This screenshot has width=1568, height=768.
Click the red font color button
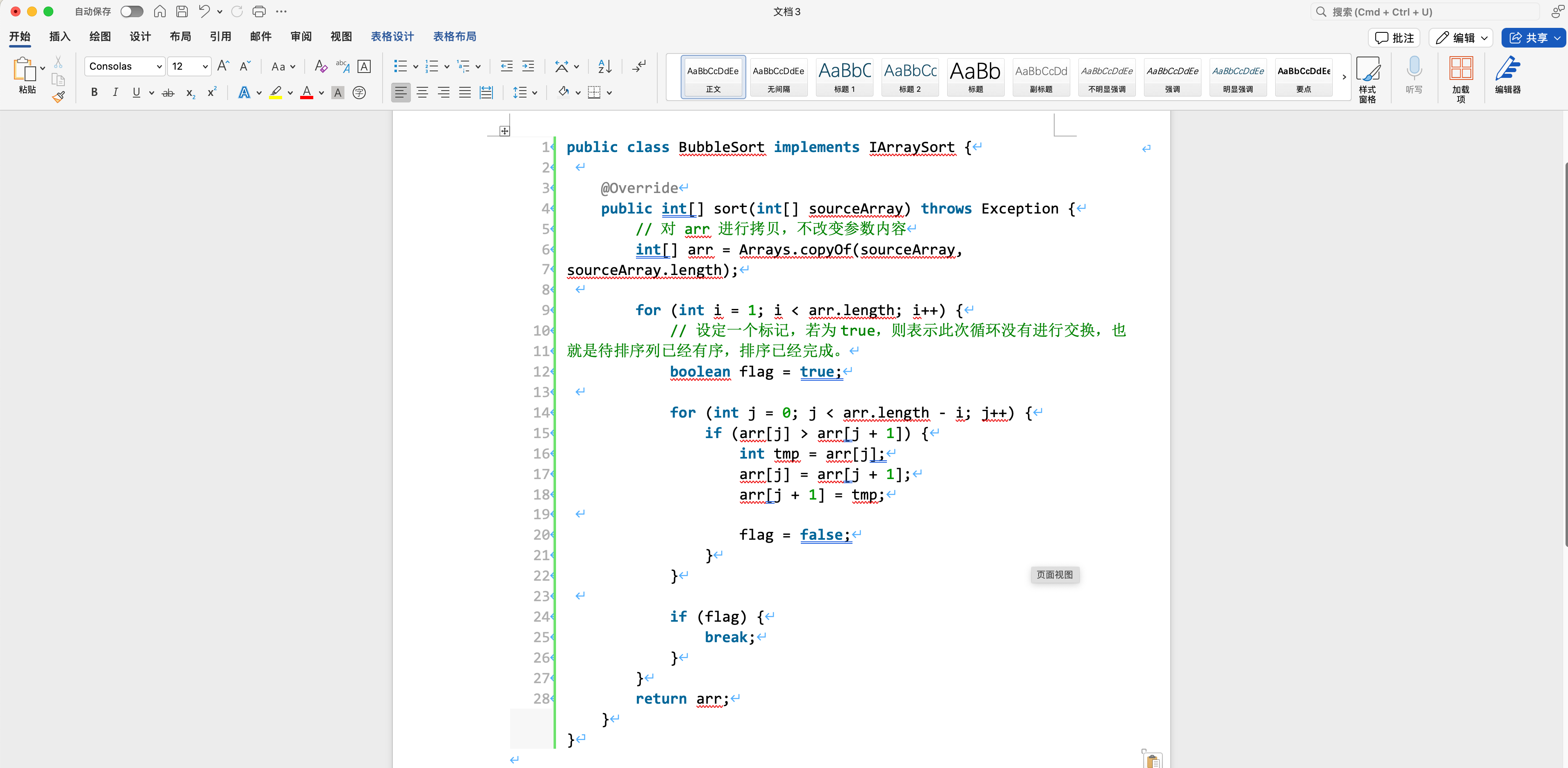[x=307, y=93]
